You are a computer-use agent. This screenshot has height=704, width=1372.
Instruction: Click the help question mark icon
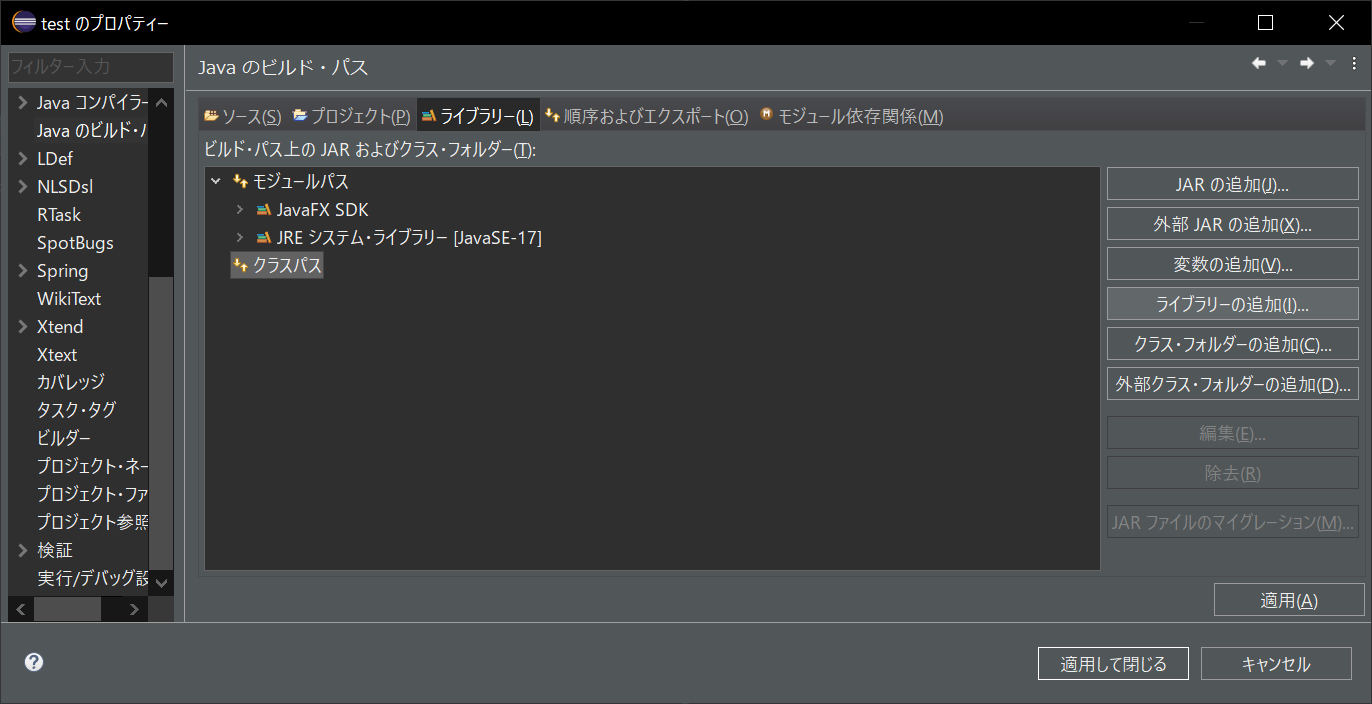pos(33,661)
